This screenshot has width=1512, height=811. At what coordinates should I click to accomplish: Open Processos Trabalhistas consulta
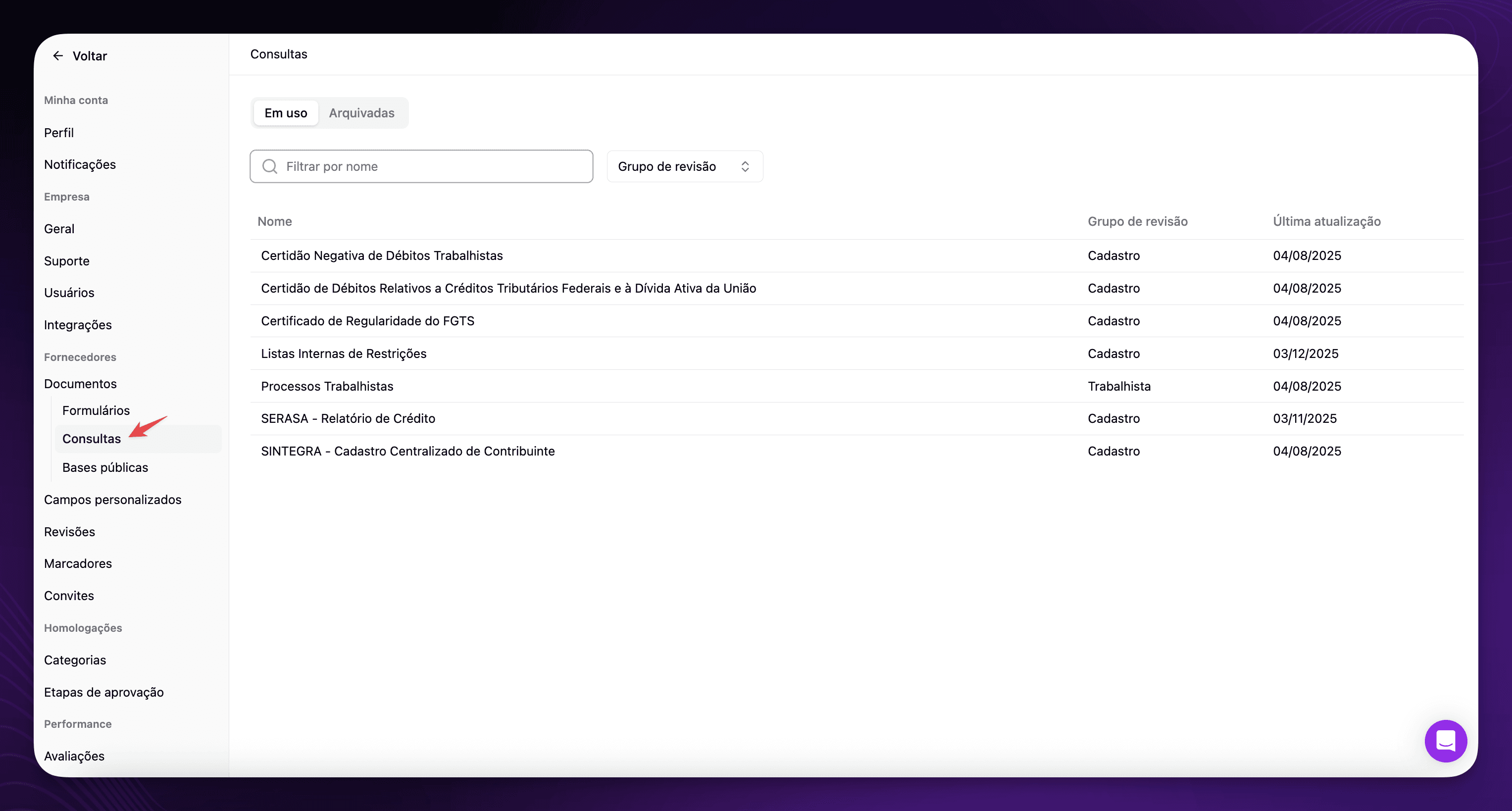click(327, 386)
